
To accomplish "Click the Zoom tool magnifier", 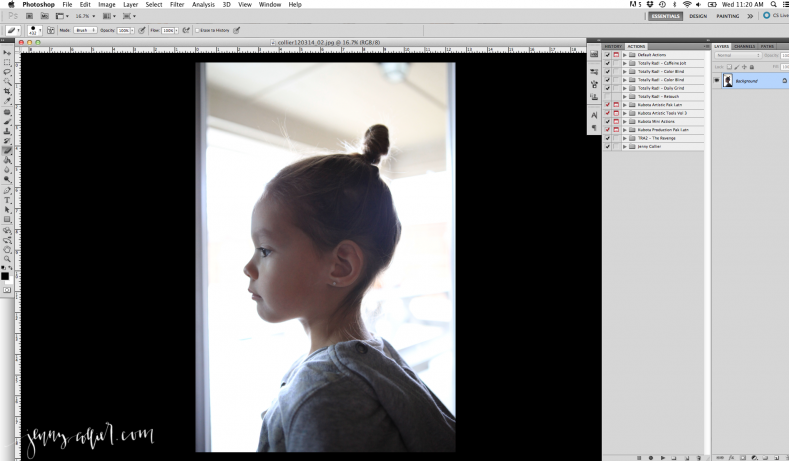I will pyautogui.click(x=7, y=259).
